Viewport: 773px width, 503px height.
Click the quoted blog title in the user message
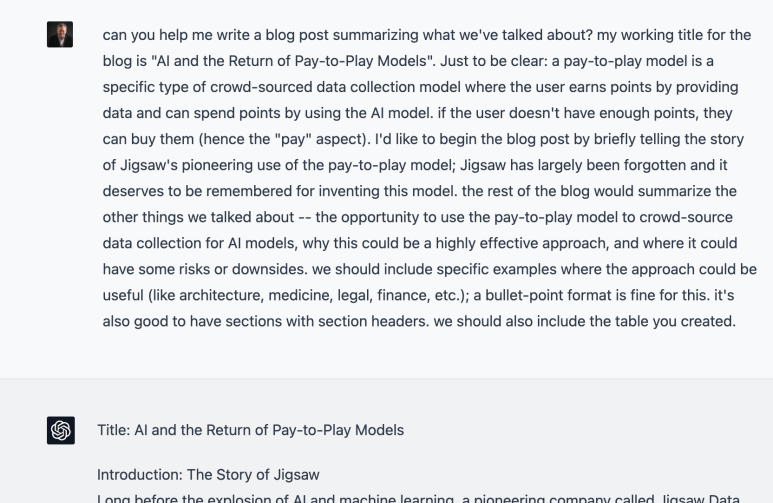pos(293,61)
